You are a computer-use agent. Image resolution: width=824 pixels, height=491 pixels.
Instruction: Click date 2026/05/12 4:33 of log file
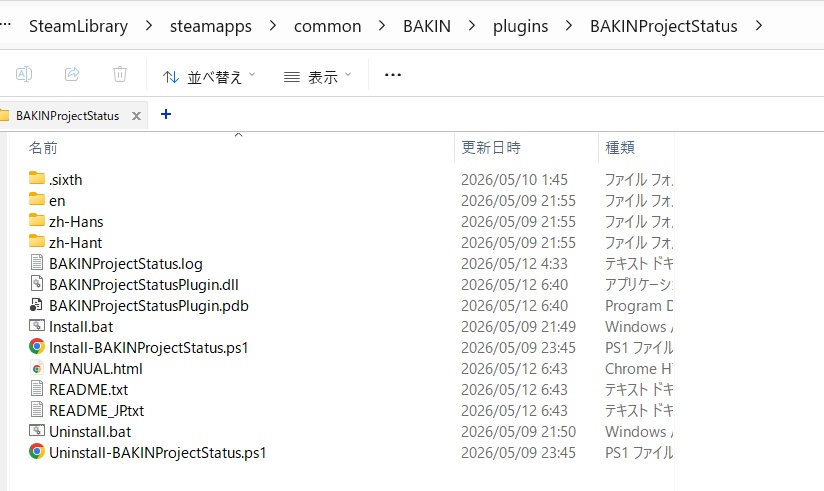(514, 264)
